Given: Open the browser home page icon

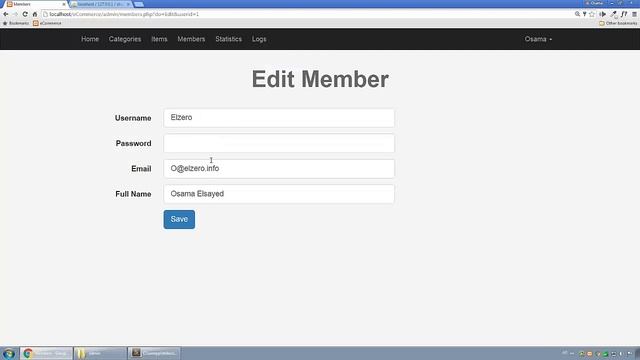Looking at the screenshot, I should [x=35, y=14].
